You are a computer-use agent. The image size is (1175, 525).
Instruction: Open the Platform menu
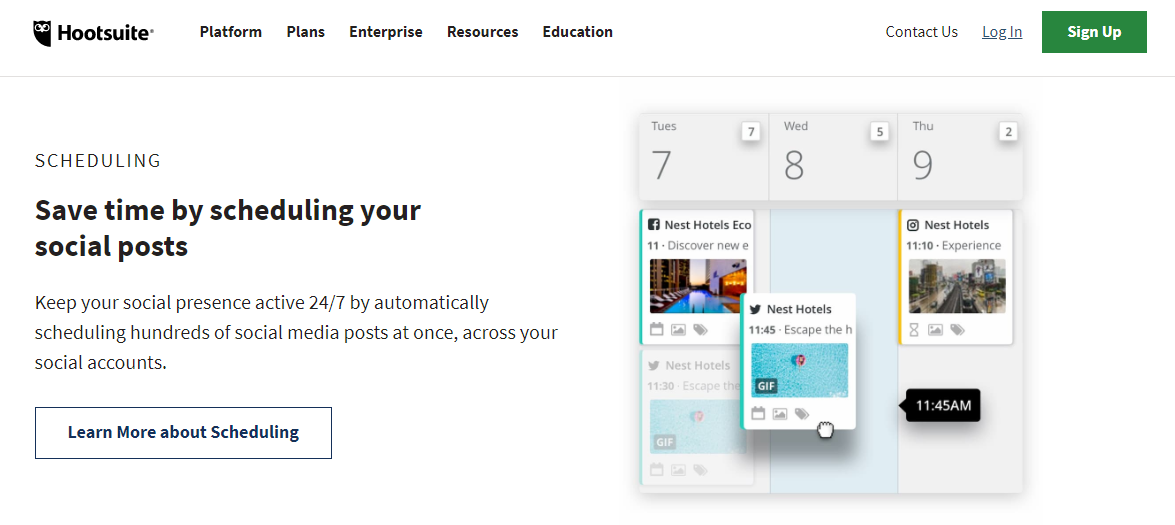point(231,32)
